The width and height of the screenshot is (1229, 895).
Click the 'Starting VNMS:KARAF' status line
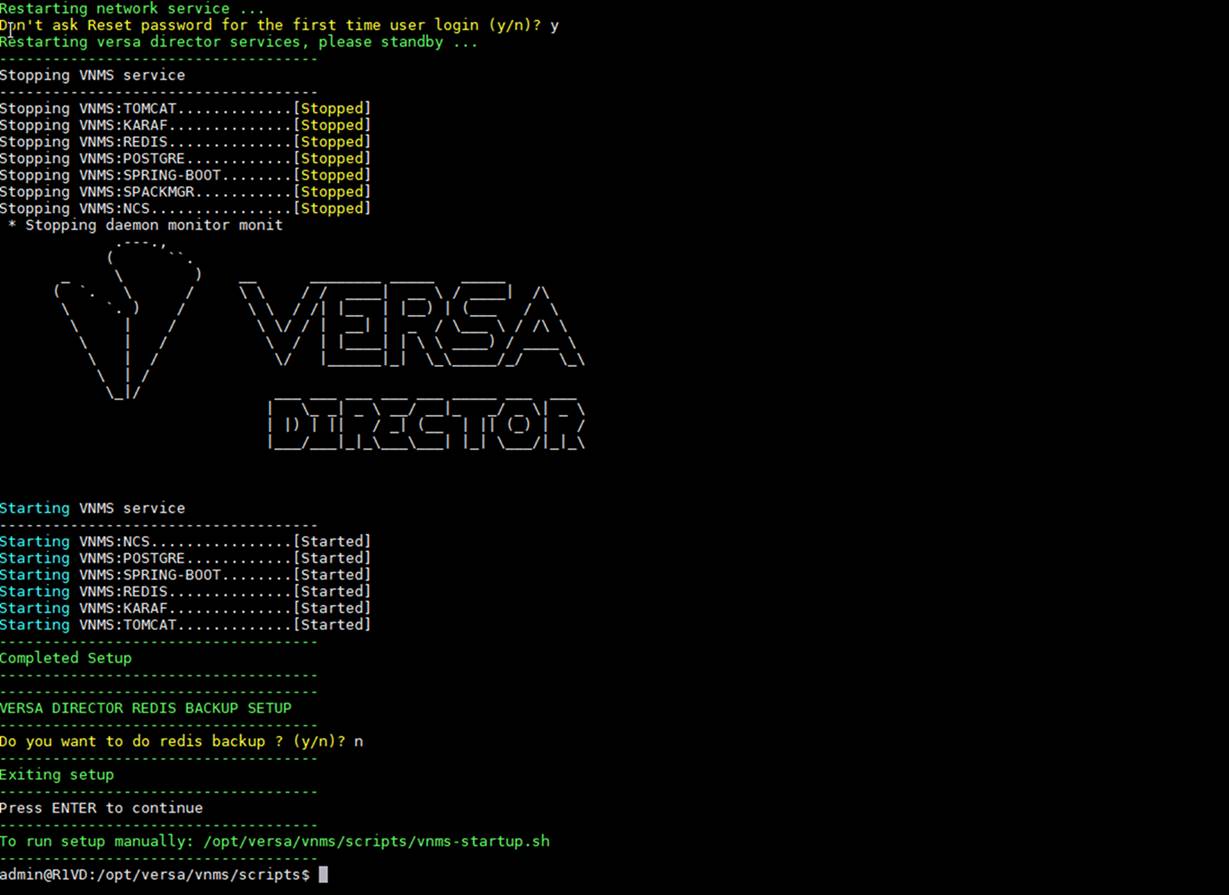point(185,608)
